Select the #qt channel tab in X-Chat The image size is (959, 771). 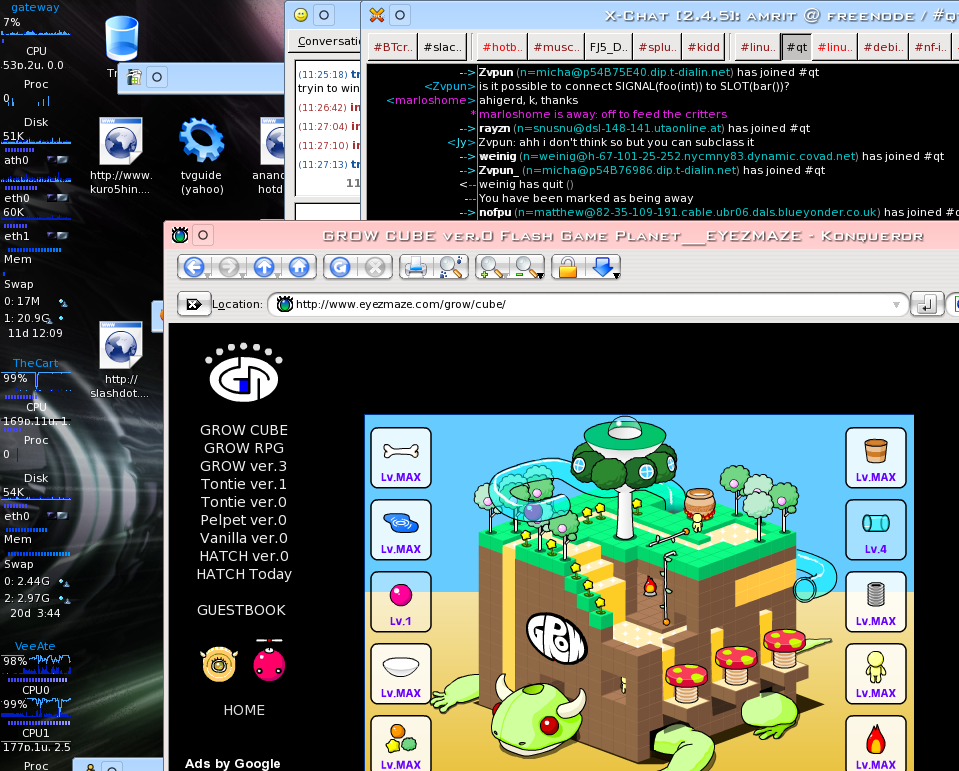tap(797, 47)
